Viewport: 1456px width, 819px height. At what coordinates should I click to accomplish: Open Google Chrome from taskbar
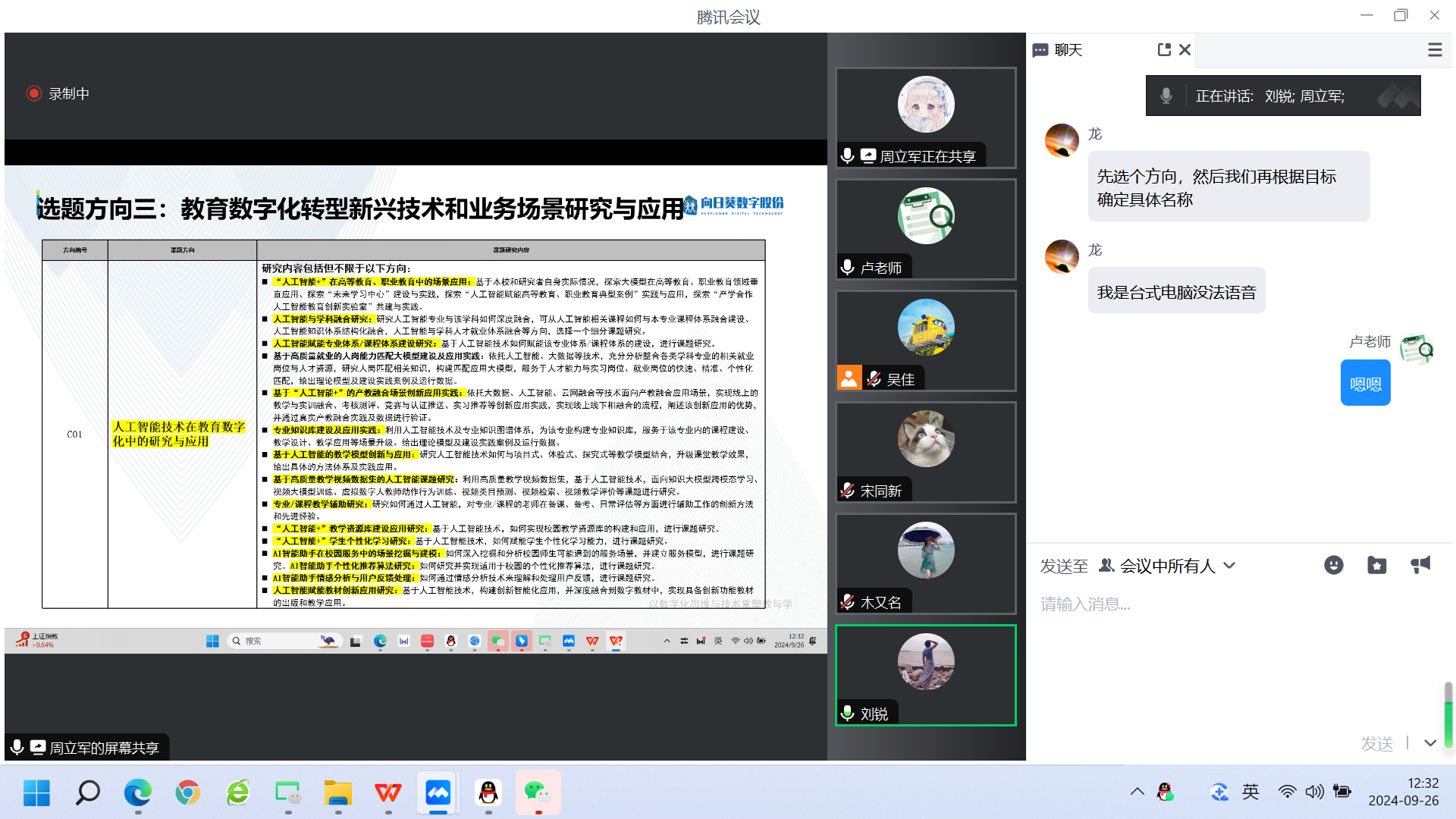pos(187,792)
